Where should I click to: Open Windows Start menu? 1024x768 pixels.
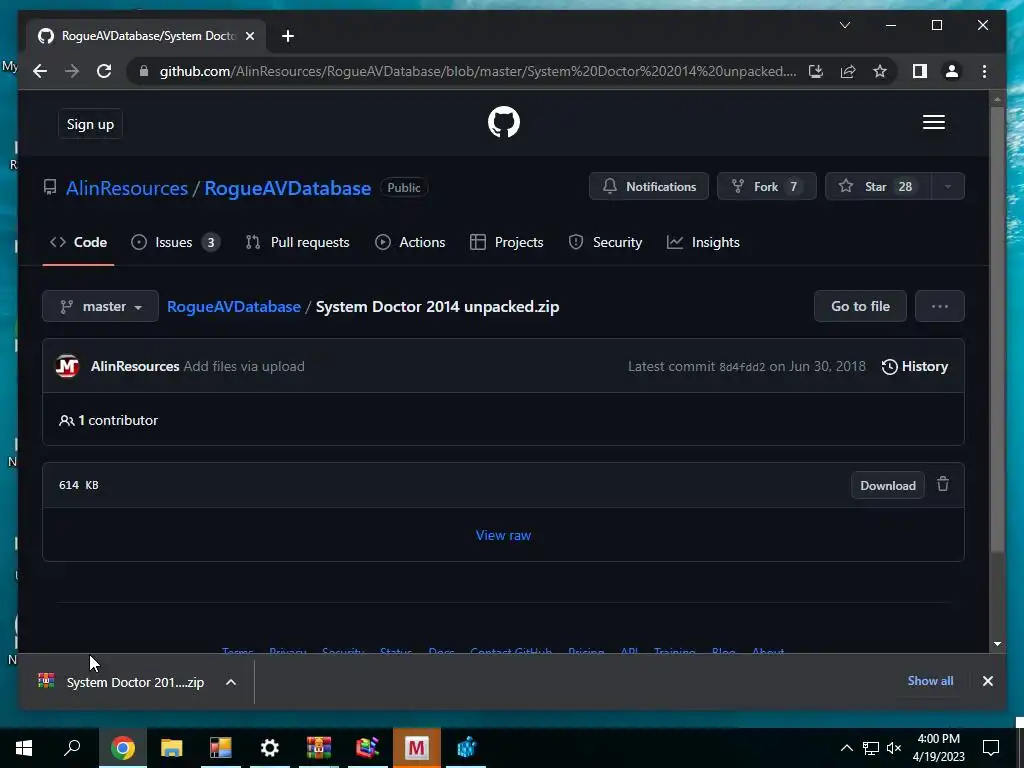point(24,748)
